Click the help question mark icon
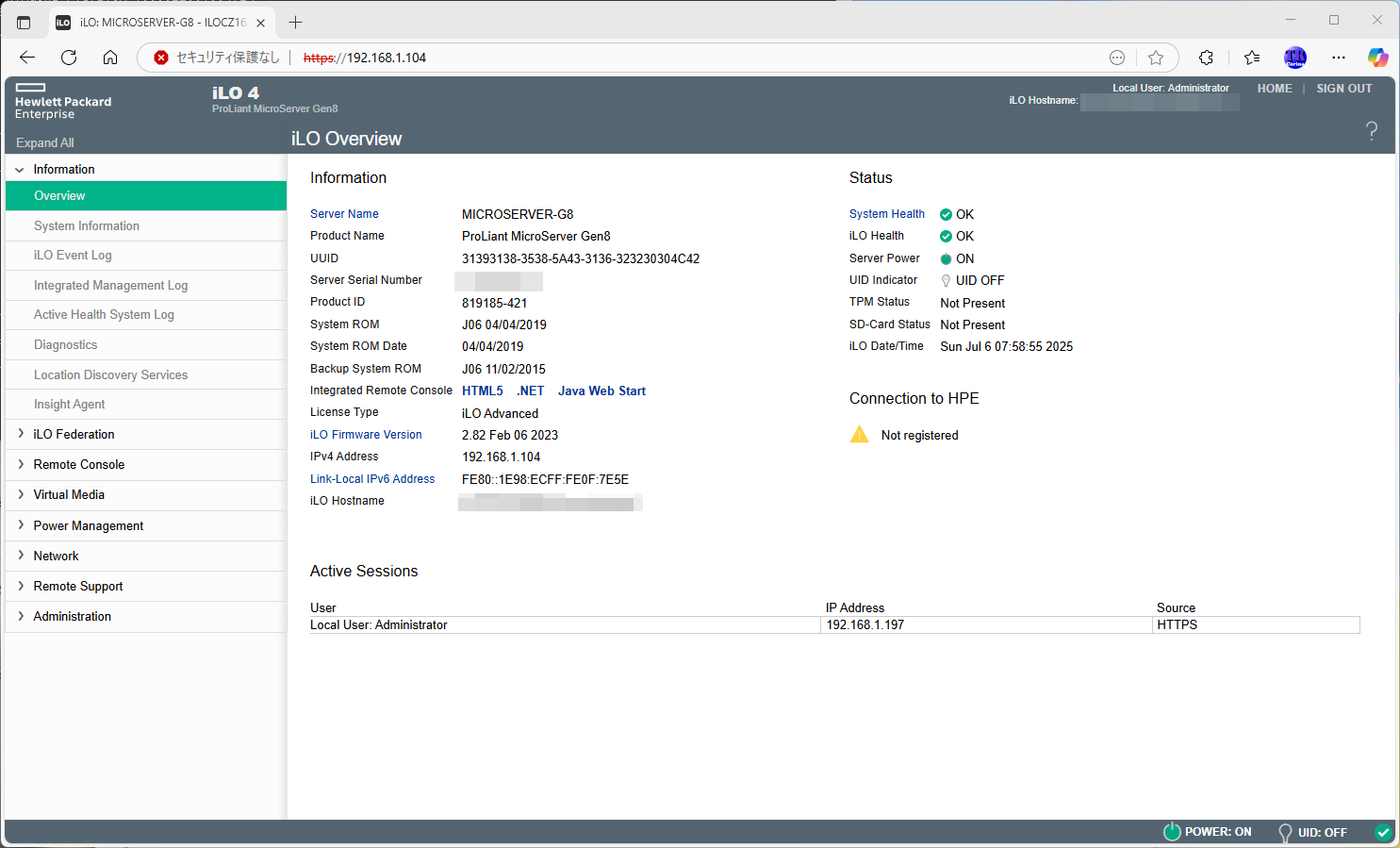1400x848 pixels. click(x=1371, y=131)
